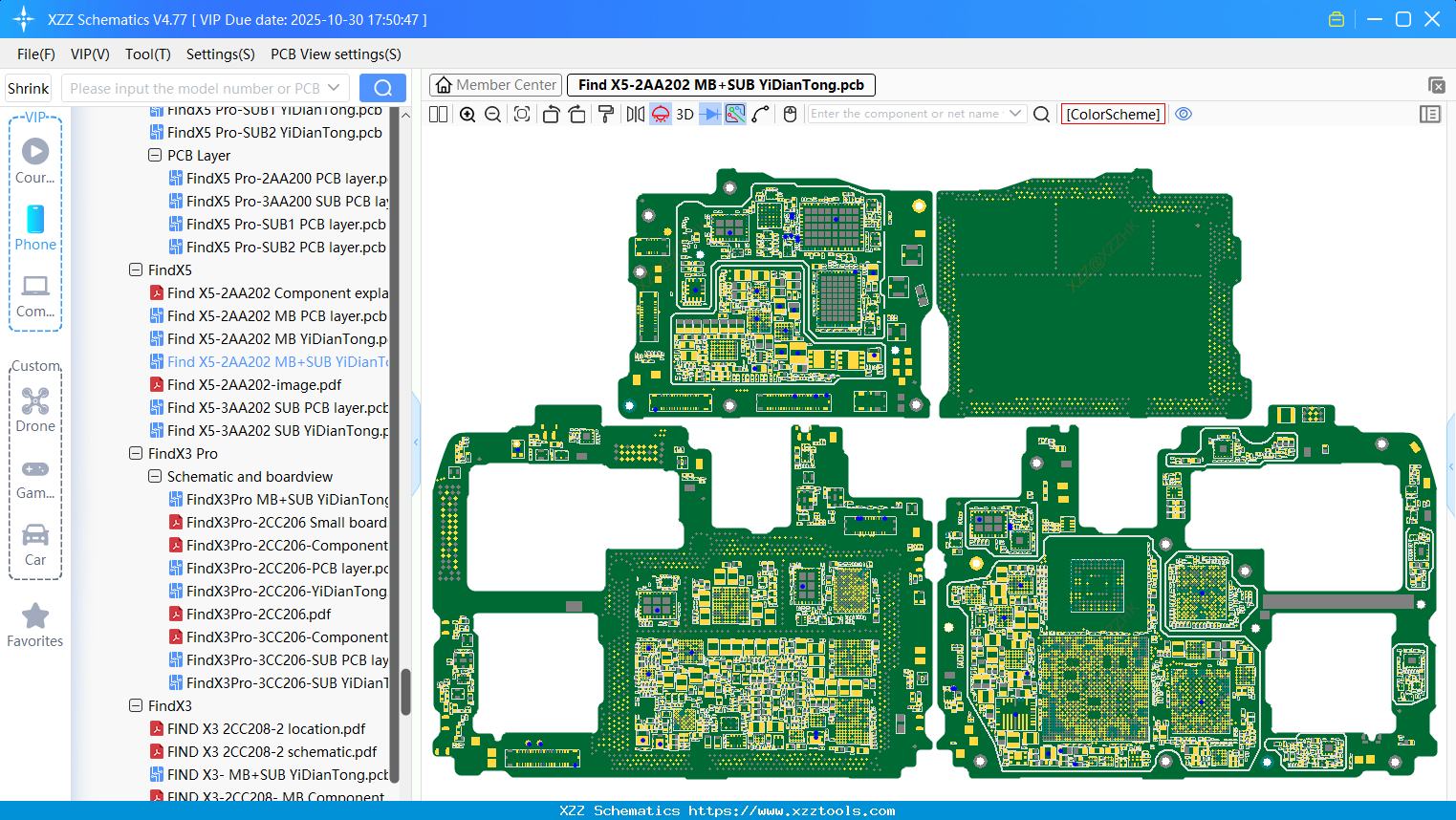Viewport: 1456px width, 820px height.
Task: Select the Phone category icon
Action: point(35,227)
